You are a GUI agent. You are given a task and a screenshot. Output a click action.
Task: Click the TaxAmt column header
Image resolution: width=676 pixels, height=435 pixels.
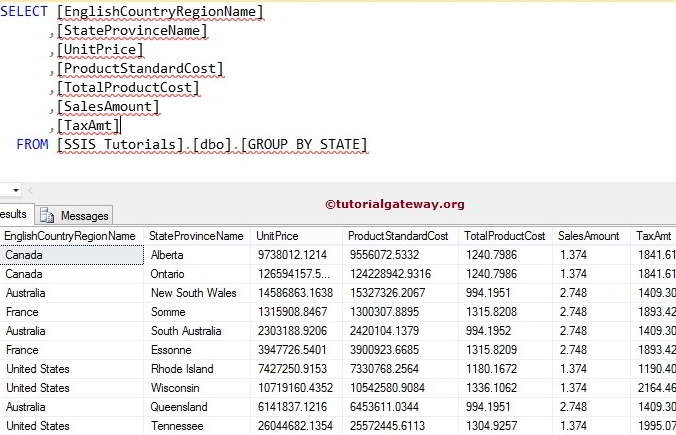(654, 236)
